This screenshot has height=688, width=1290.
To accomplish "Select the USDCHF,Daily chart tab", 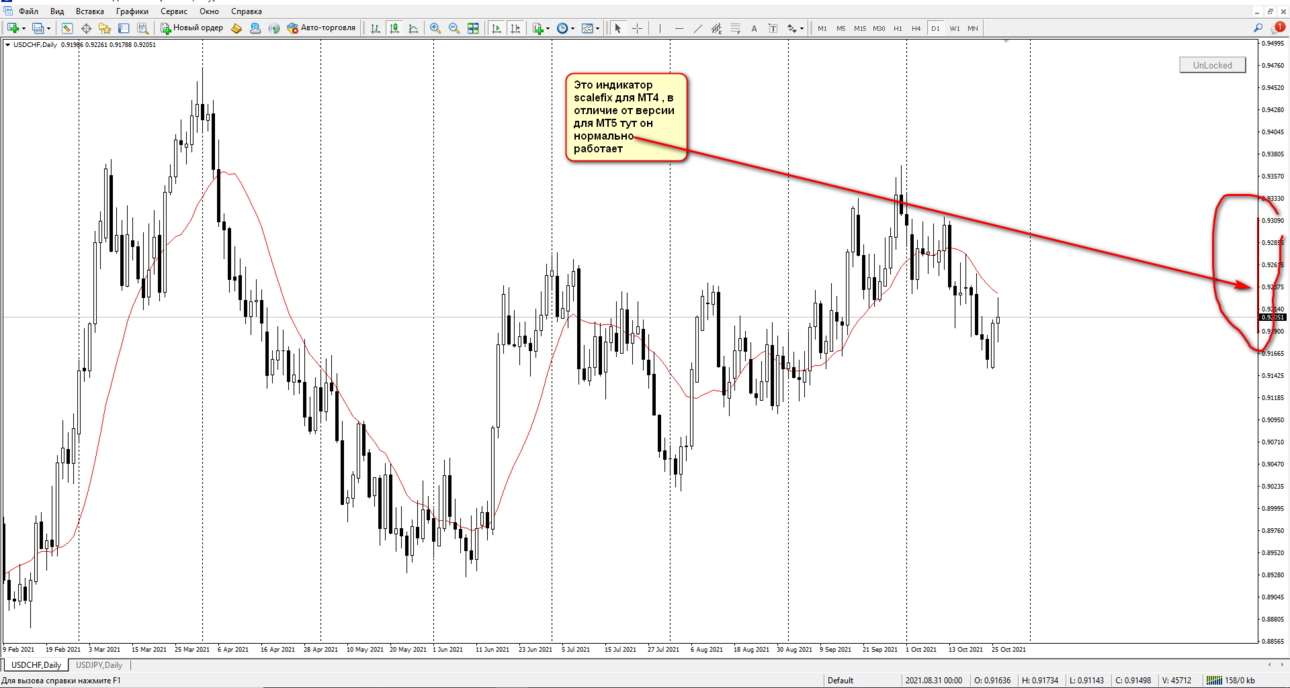I will (36, 665).
